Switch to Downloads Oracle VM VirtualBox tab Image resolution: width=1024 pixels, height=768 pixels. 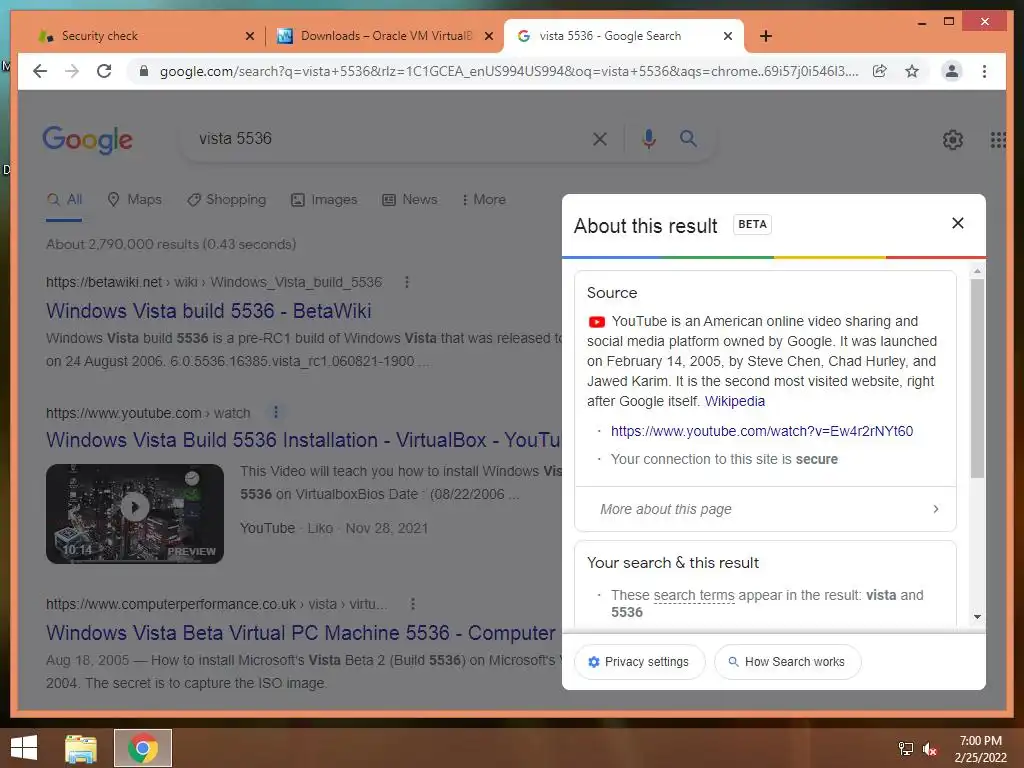point(385,36)
